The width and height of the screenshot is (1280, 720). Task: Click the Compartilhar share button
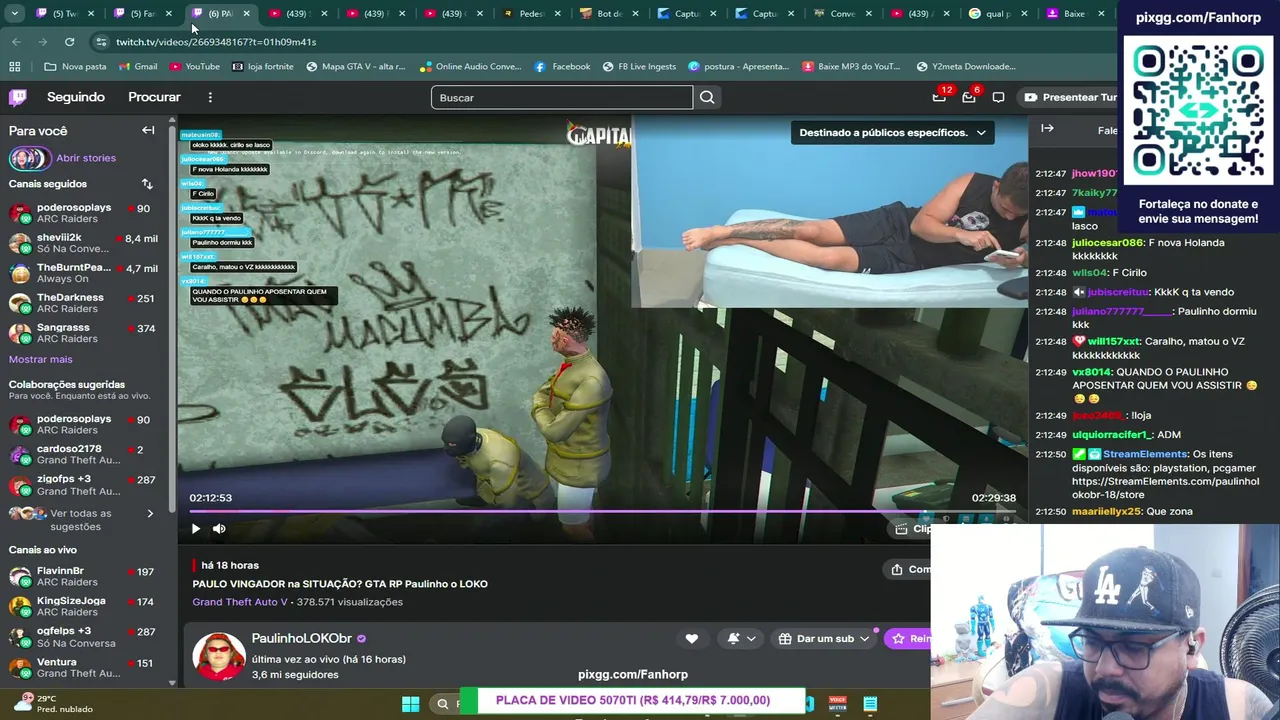pyautogui.click(x=907, y=569)
